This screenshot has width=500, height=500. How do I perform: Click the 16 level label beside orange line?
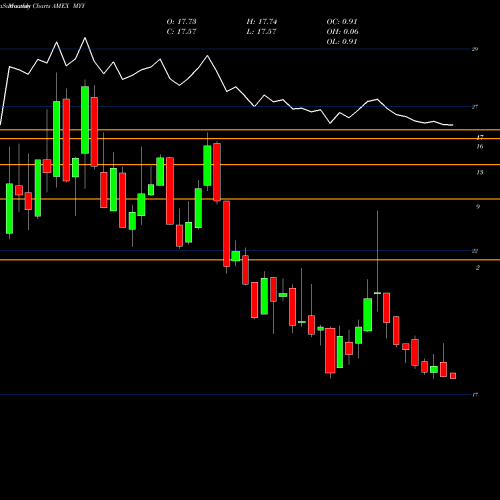[x=480, y=147]
